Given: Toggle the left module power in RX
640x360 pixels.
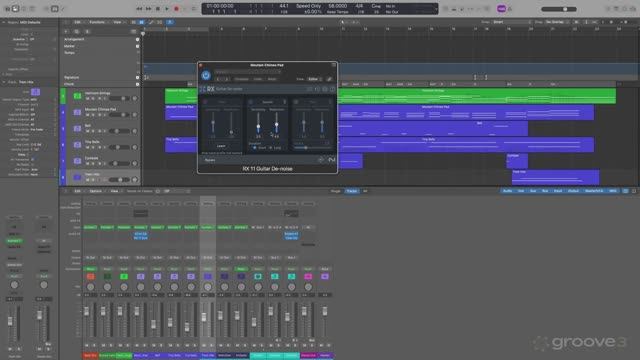Looking at the screenshot, I should pos(205,102).
